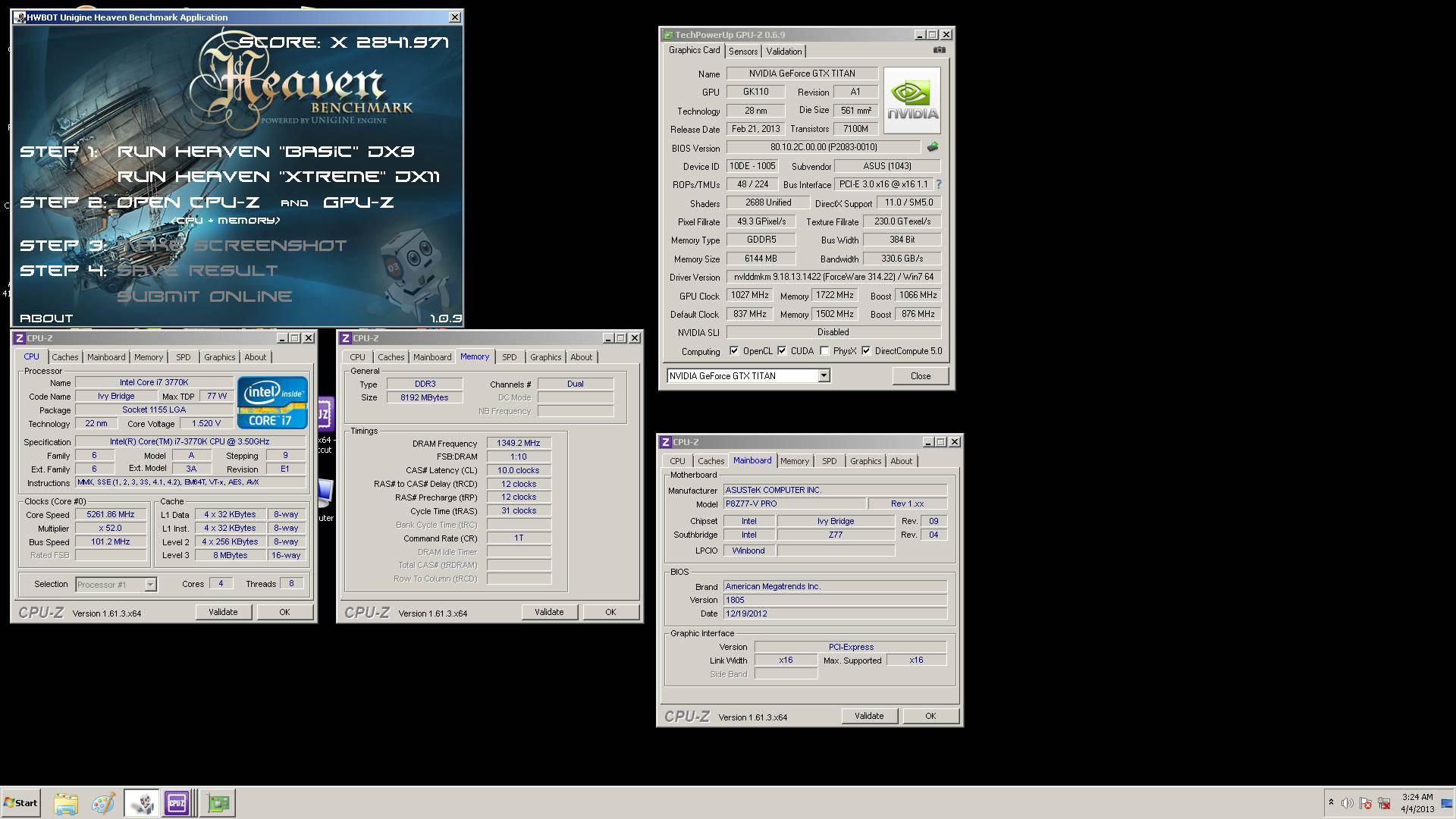1456x819 pixels.
Task: Click the NVIDIA logo in GPU-Z
Action: (x=912, y=100)
